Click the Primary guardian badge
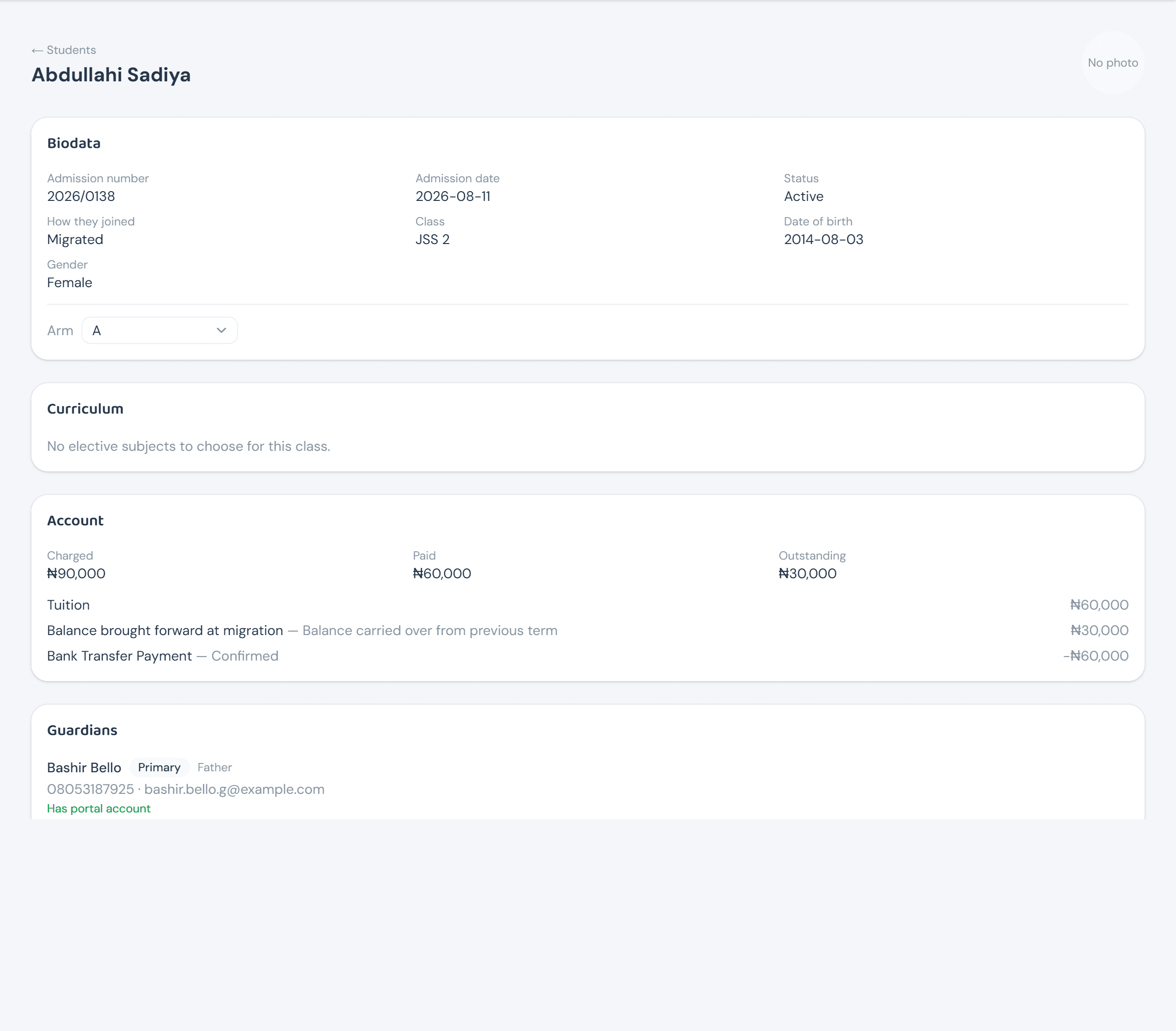Screen dimensions: 1176x1031 tap(159, 767)
